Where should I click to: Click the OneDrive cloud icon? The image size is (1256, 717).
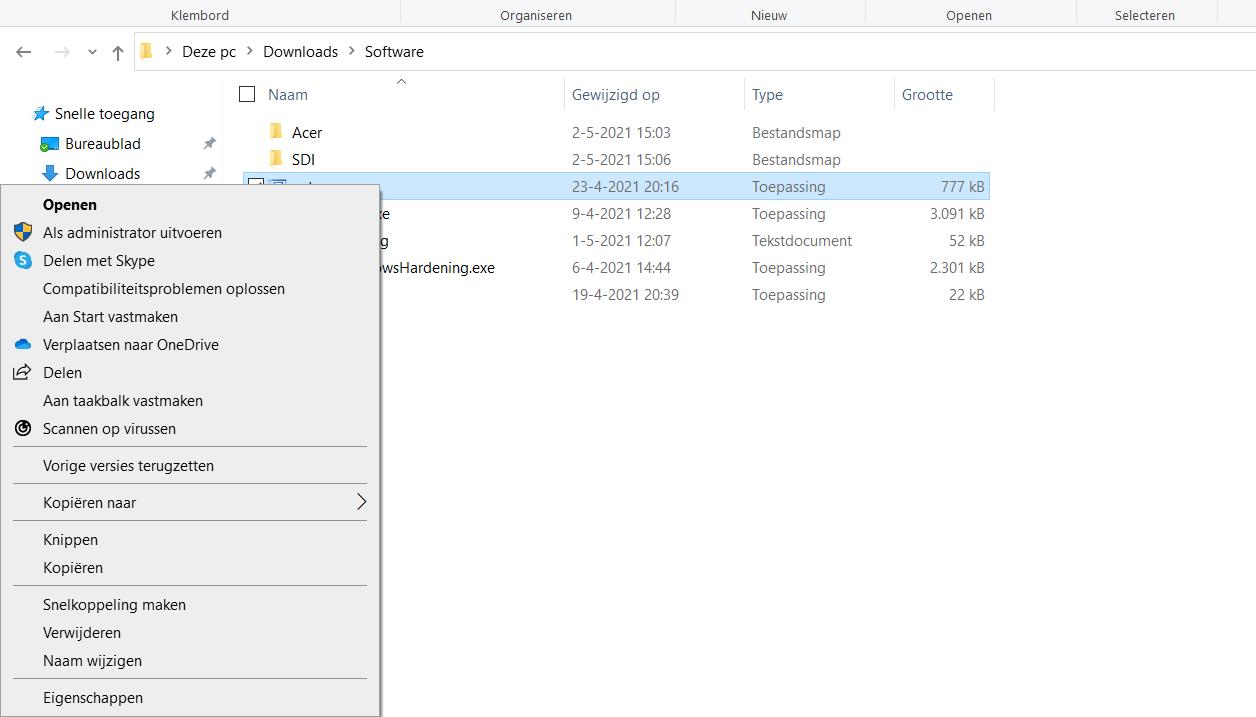coord(23,345)
